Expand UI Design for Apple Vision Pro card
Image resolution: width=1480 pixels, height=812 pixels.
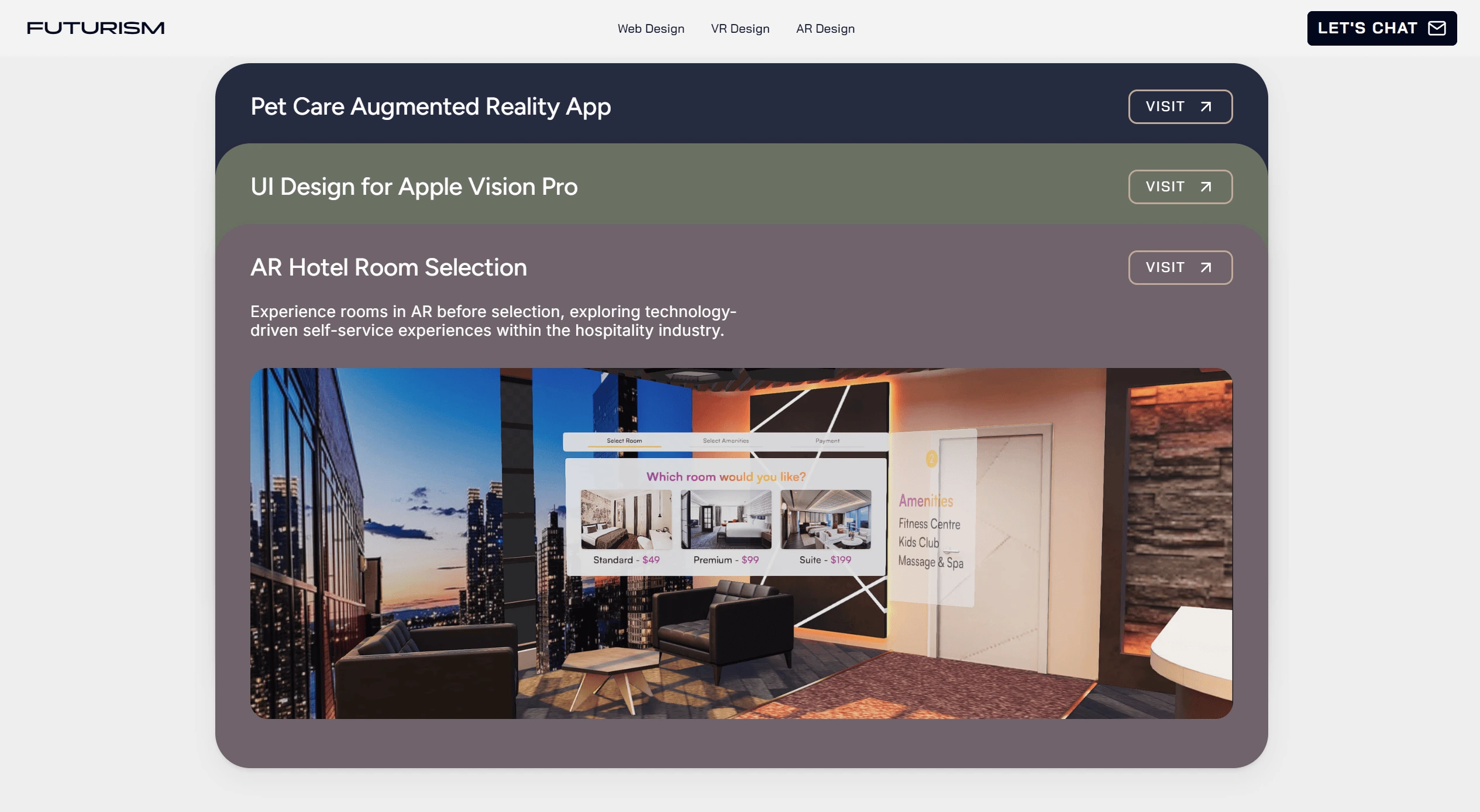[x=414, y=187]
